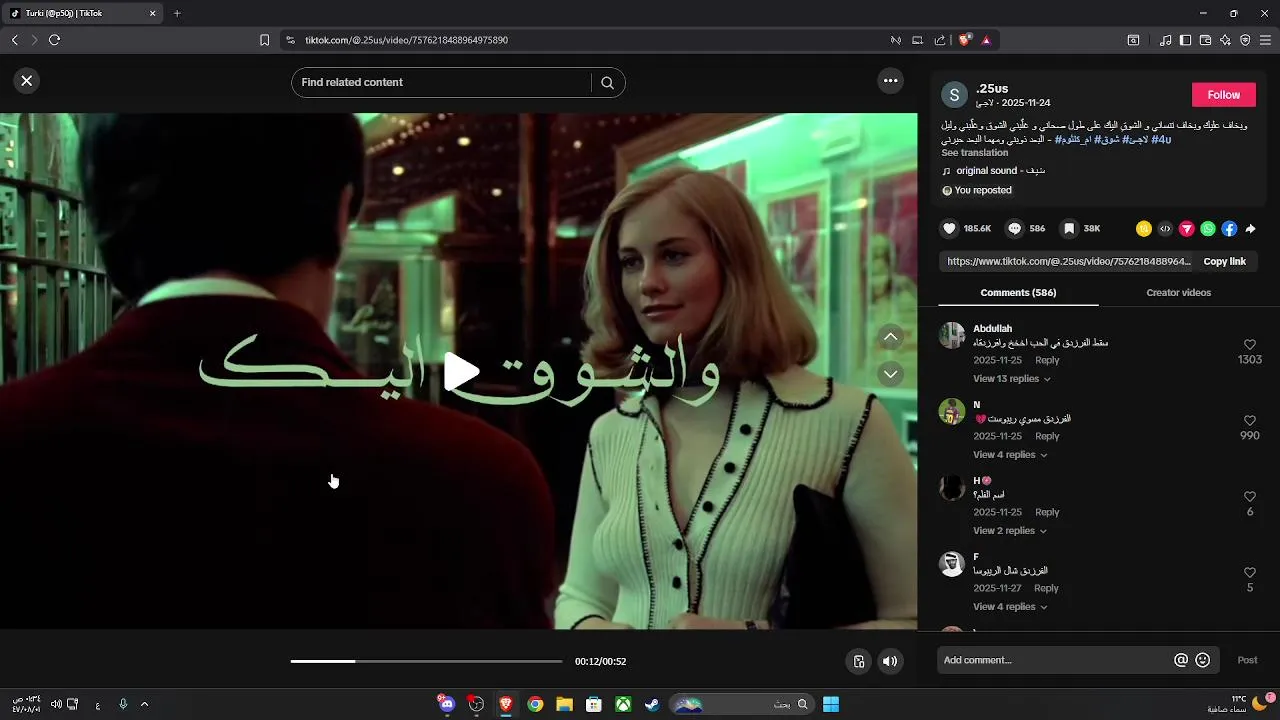Click the #4u hashtag

point(1161,140)
